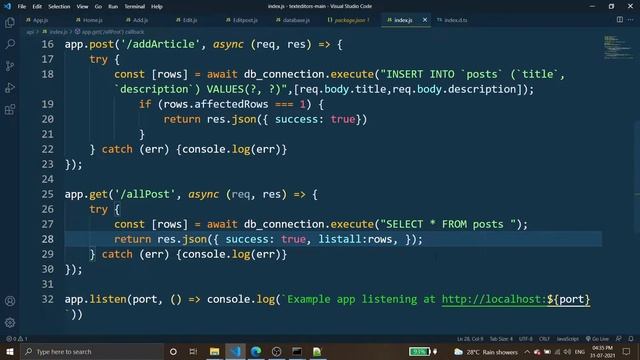Open the Explorer view in activity bar
This screenshot has height=360, width=640.
coord(10,22)
